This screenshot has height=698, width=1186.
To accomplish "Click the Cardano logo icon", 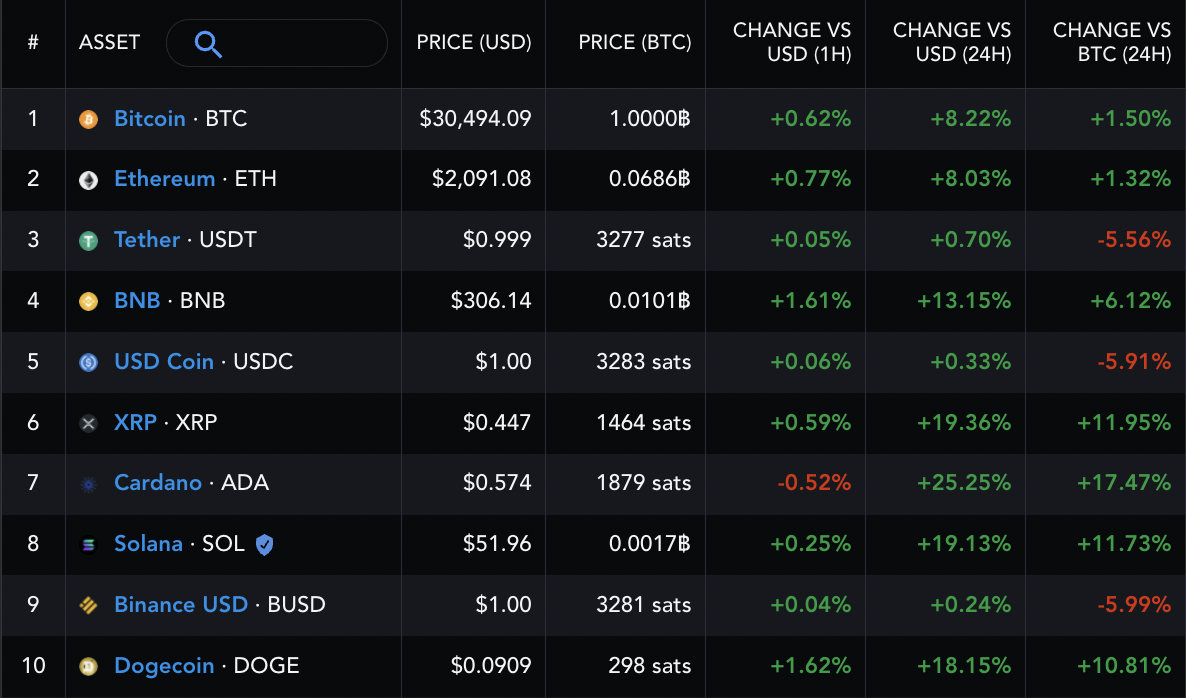I will pos(89,484).
